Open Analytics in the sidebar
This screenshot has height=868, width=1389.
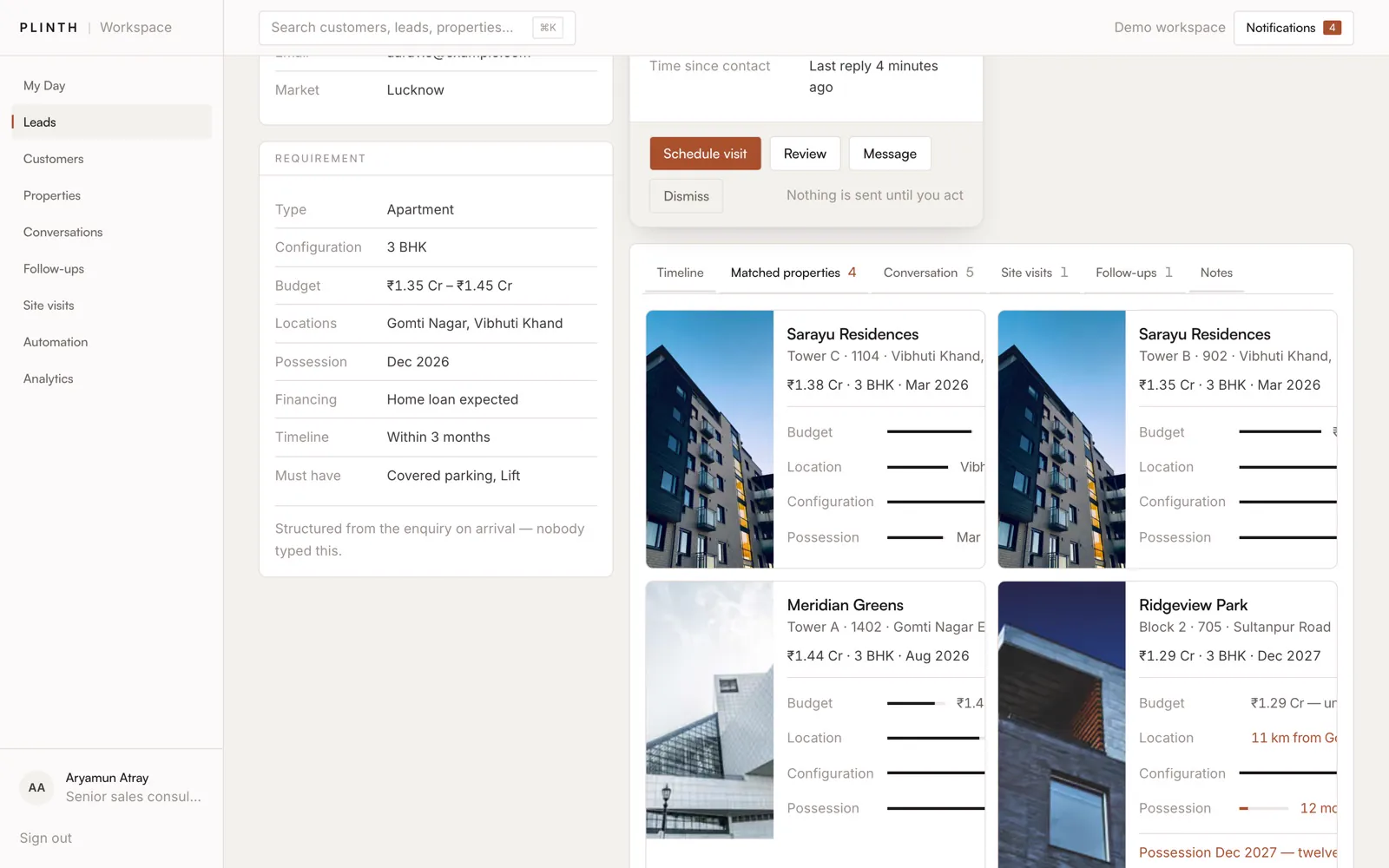(x=111, y=378)
